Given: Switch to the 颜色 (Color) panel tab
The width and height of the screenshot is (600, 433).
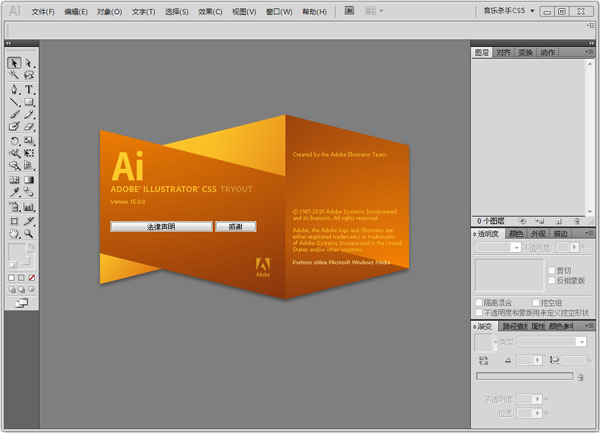Looking at the screenshot, I should (516, 234).
